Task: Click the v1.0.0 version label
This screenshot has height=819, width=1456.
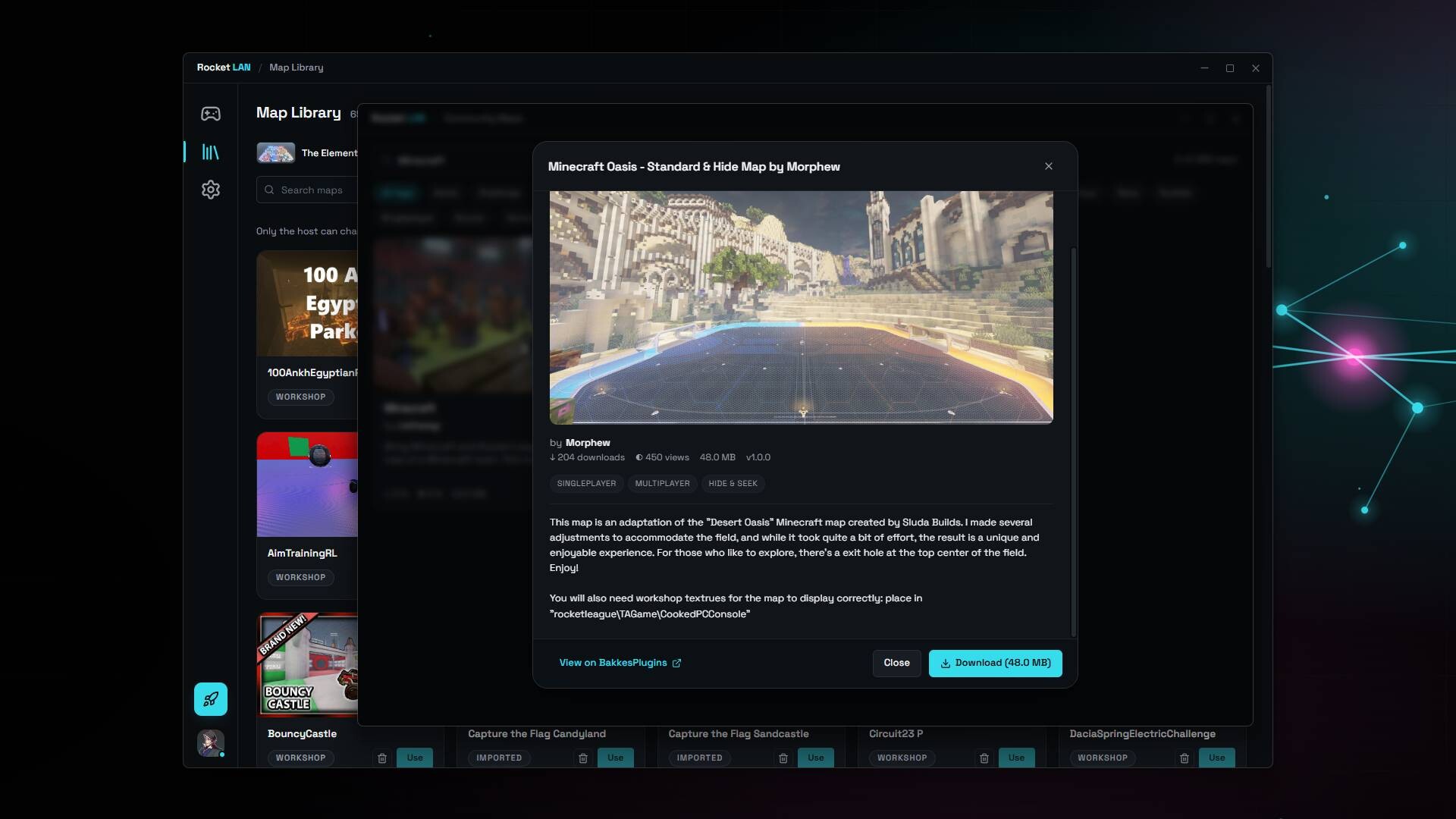Action: 758,457
